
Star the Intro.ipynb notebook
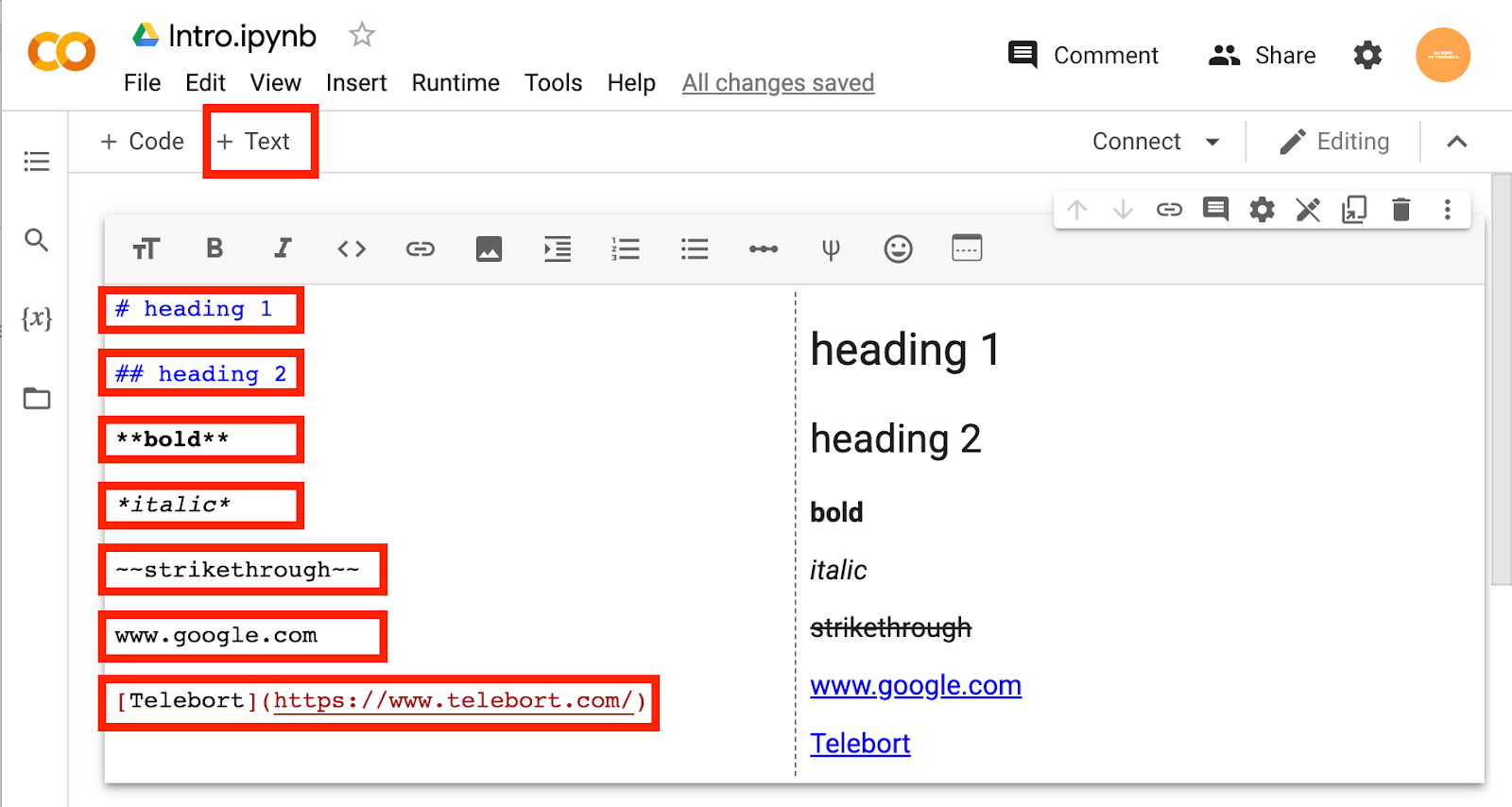362,36
